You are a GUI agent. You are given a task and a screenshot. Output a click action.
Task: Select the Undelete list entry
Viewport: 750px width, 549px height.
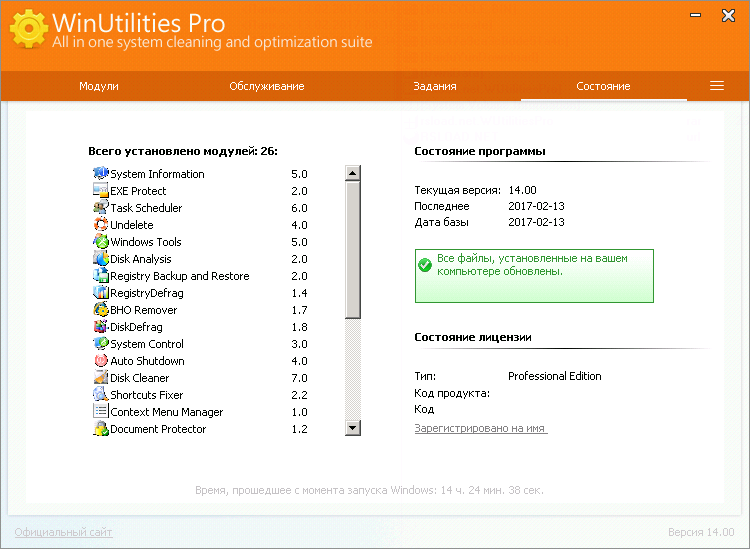132,225
